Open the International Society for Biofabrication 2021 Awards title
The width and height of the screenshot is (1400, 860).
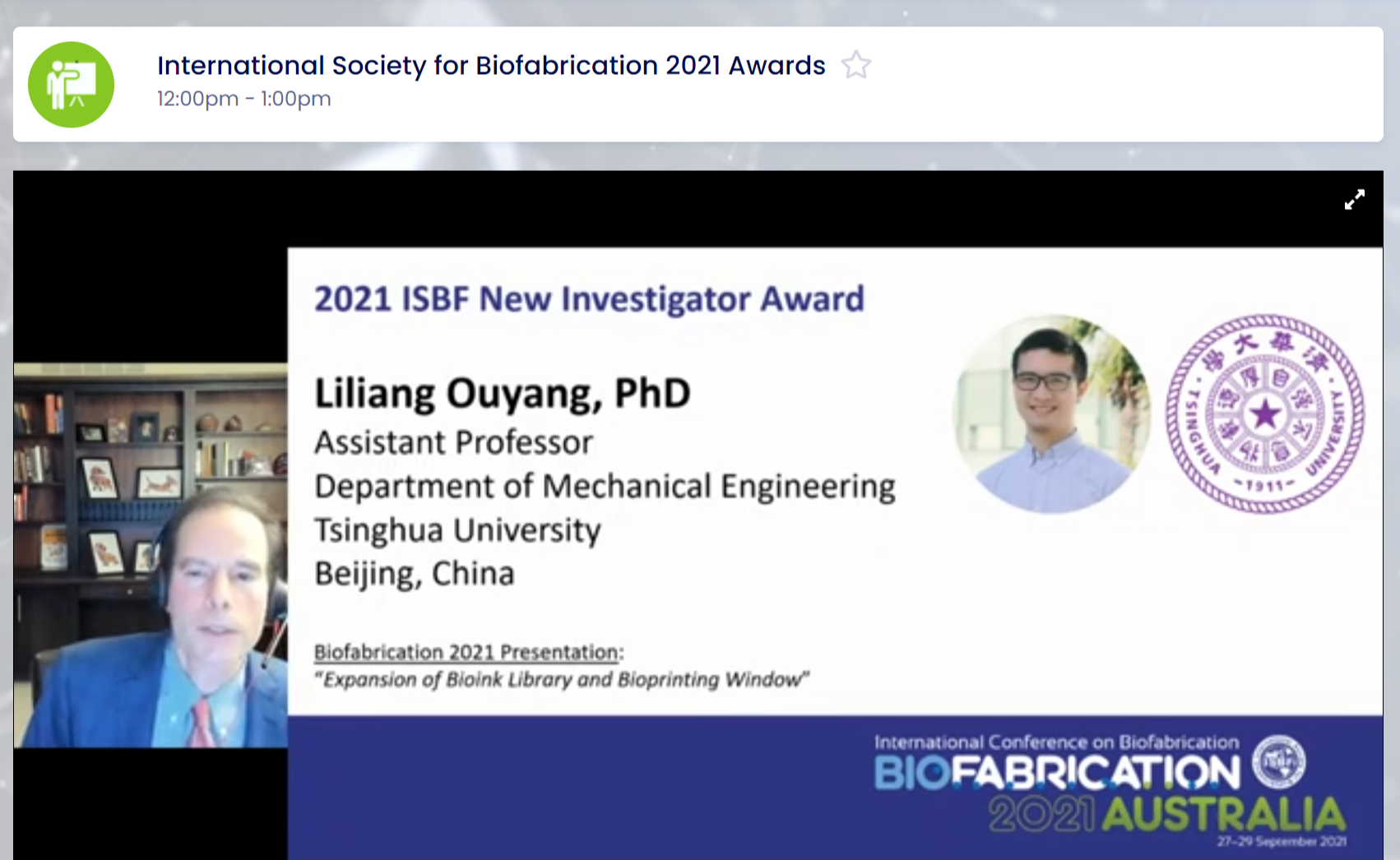pyautogui.click(x=490, y=65)
